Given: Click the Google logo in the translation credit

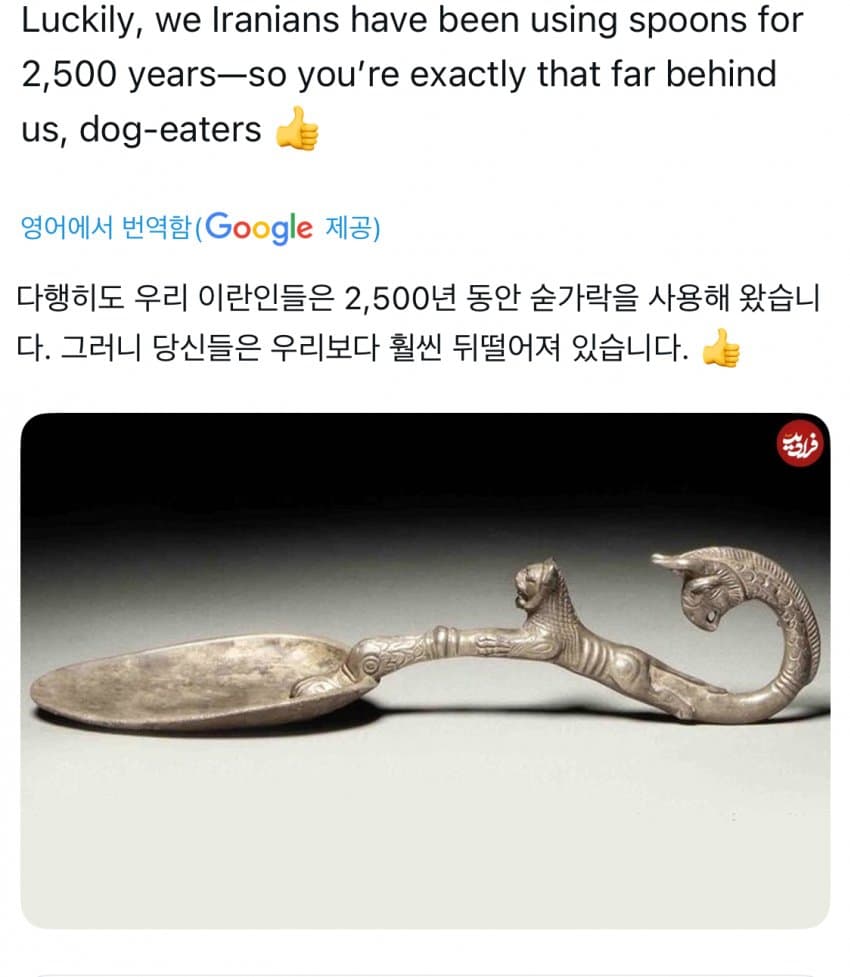Looking at the screenshot, I should 259,228.
